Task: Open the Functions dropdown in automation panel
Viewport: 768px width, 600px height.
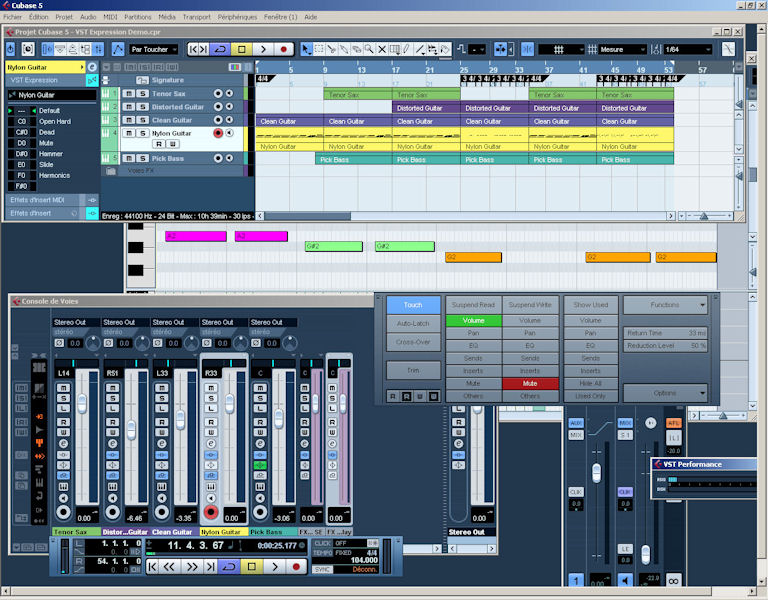Action: pos(665,305)
